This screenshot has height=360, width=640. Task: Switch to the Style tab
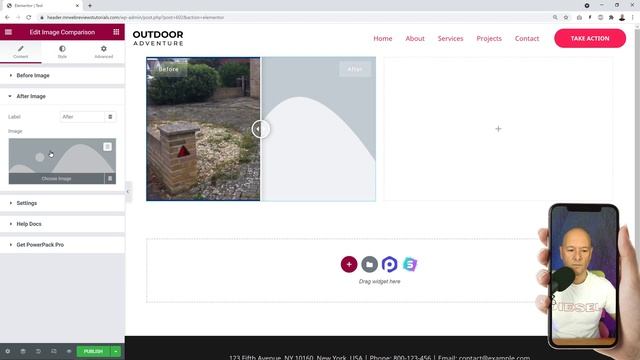(x=62, y=52)
